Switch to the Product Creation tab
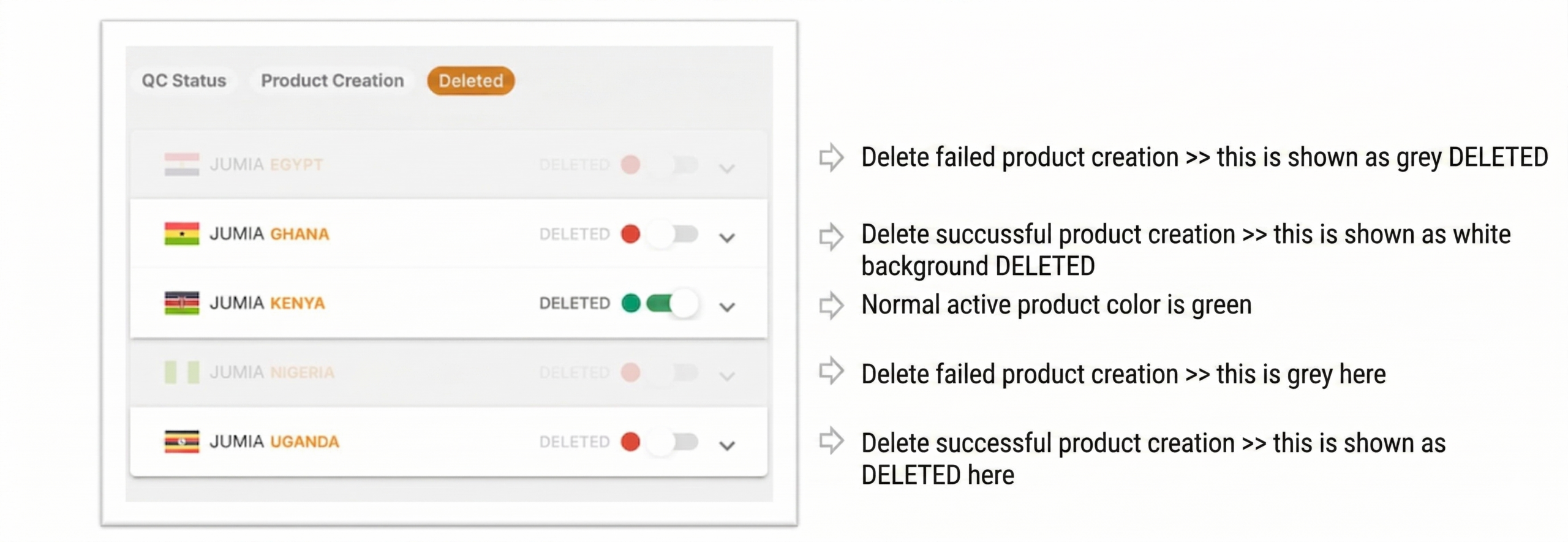The image size is (1568, 542). coord(332,80)
